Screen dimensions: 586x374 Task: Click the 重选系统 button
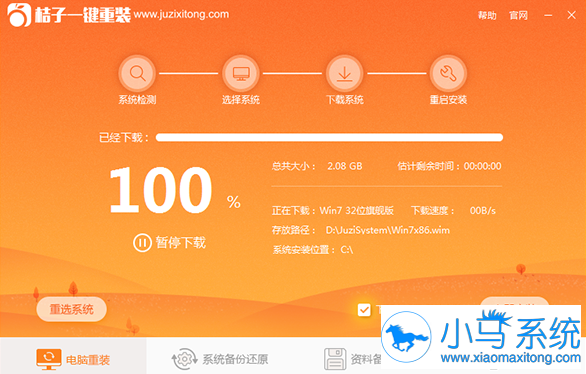click(x=71, y=309)
